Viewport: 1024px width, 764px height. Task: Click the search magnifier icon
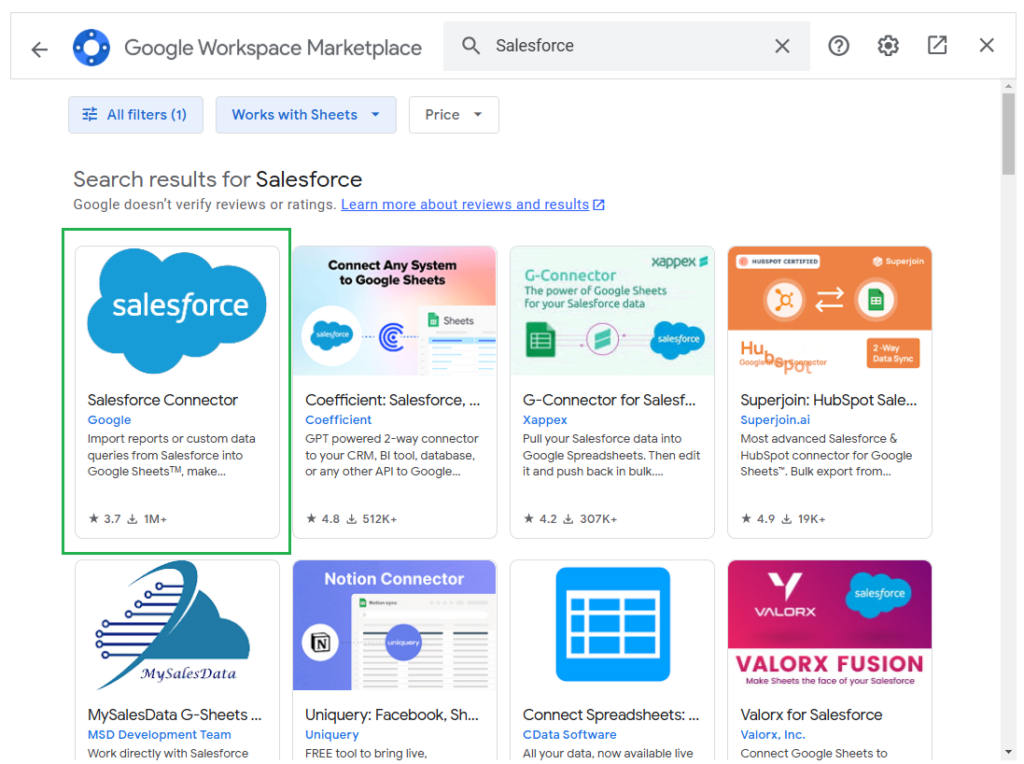[471, 45]
